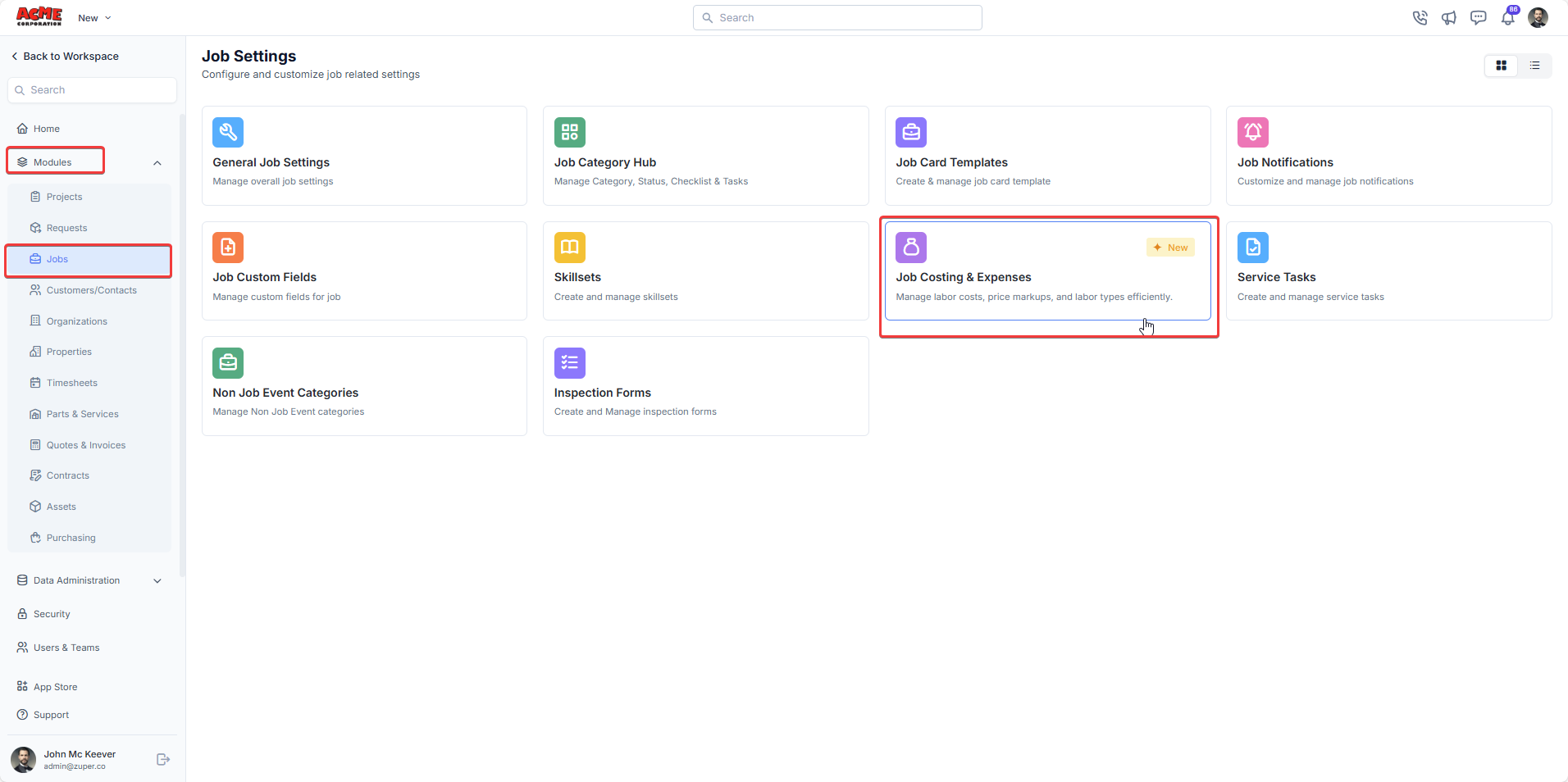Open General Job Settings card title

[271, 162]
